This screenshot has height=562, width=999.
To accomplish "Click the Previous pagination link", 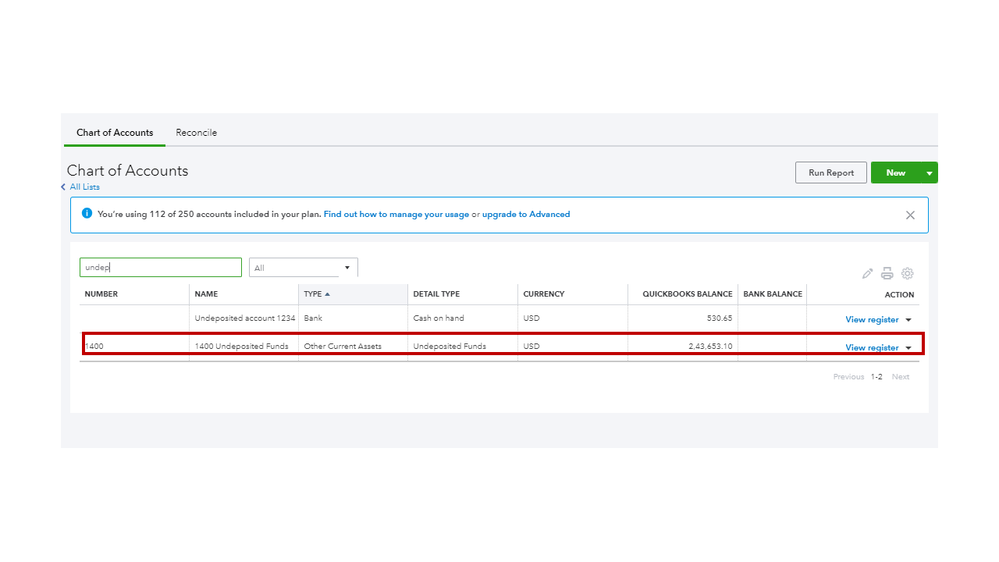I will point(849,377).
